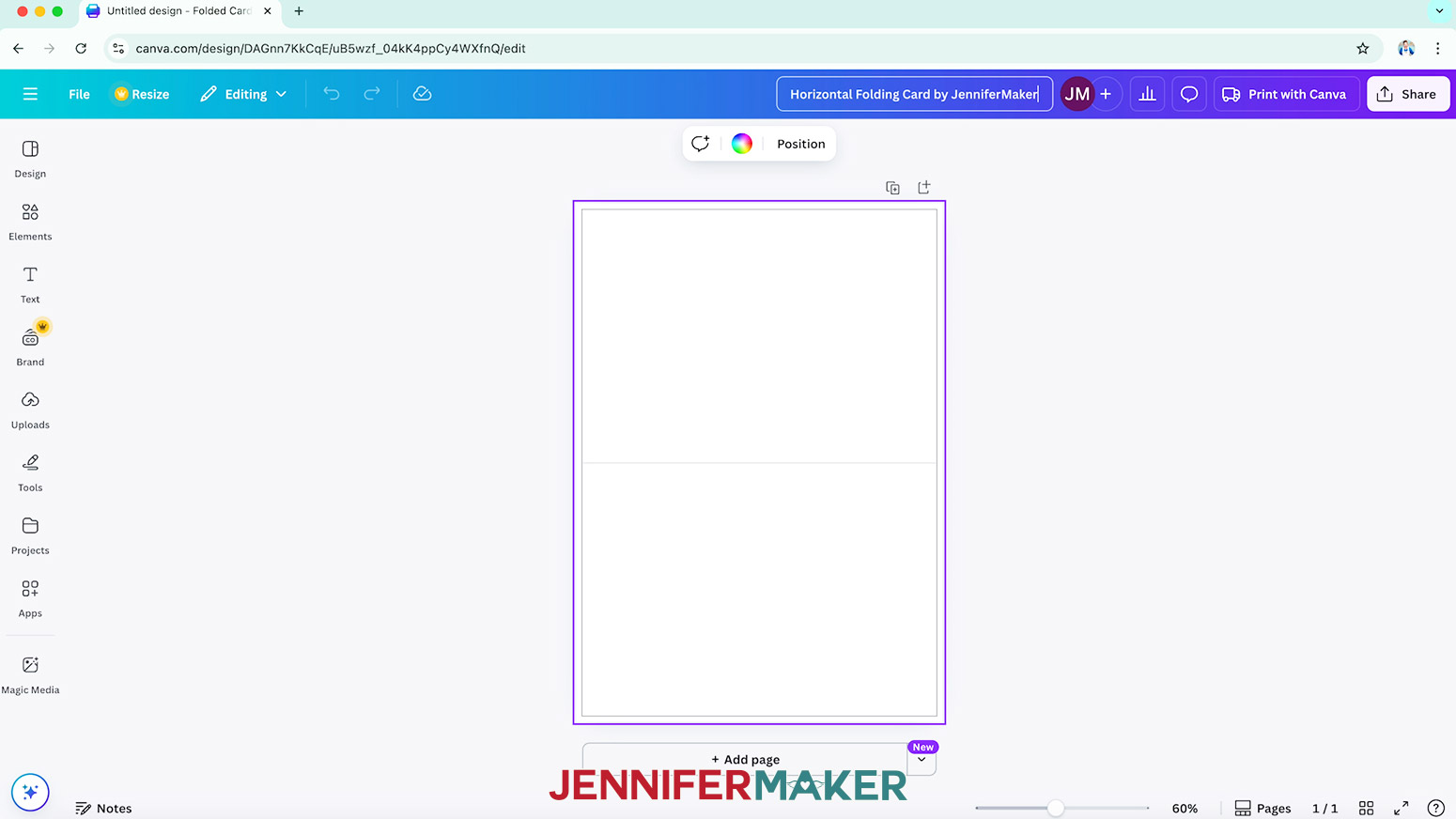This screenshot has height=819, width=1456.
Task: Click the 60% zoom level value
Action: (1185, 808)
